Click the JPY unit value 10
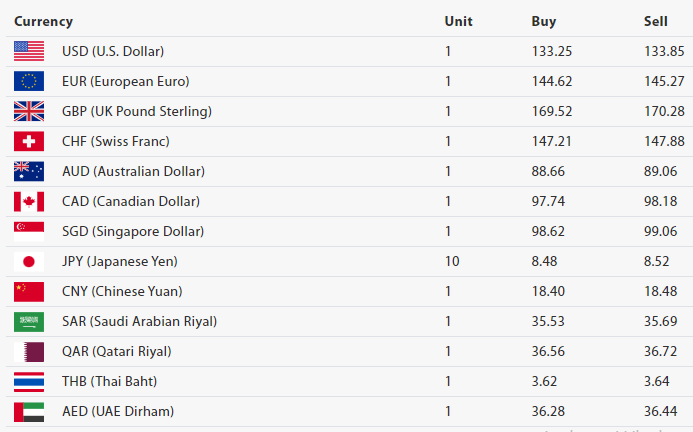 pos(452,261)
